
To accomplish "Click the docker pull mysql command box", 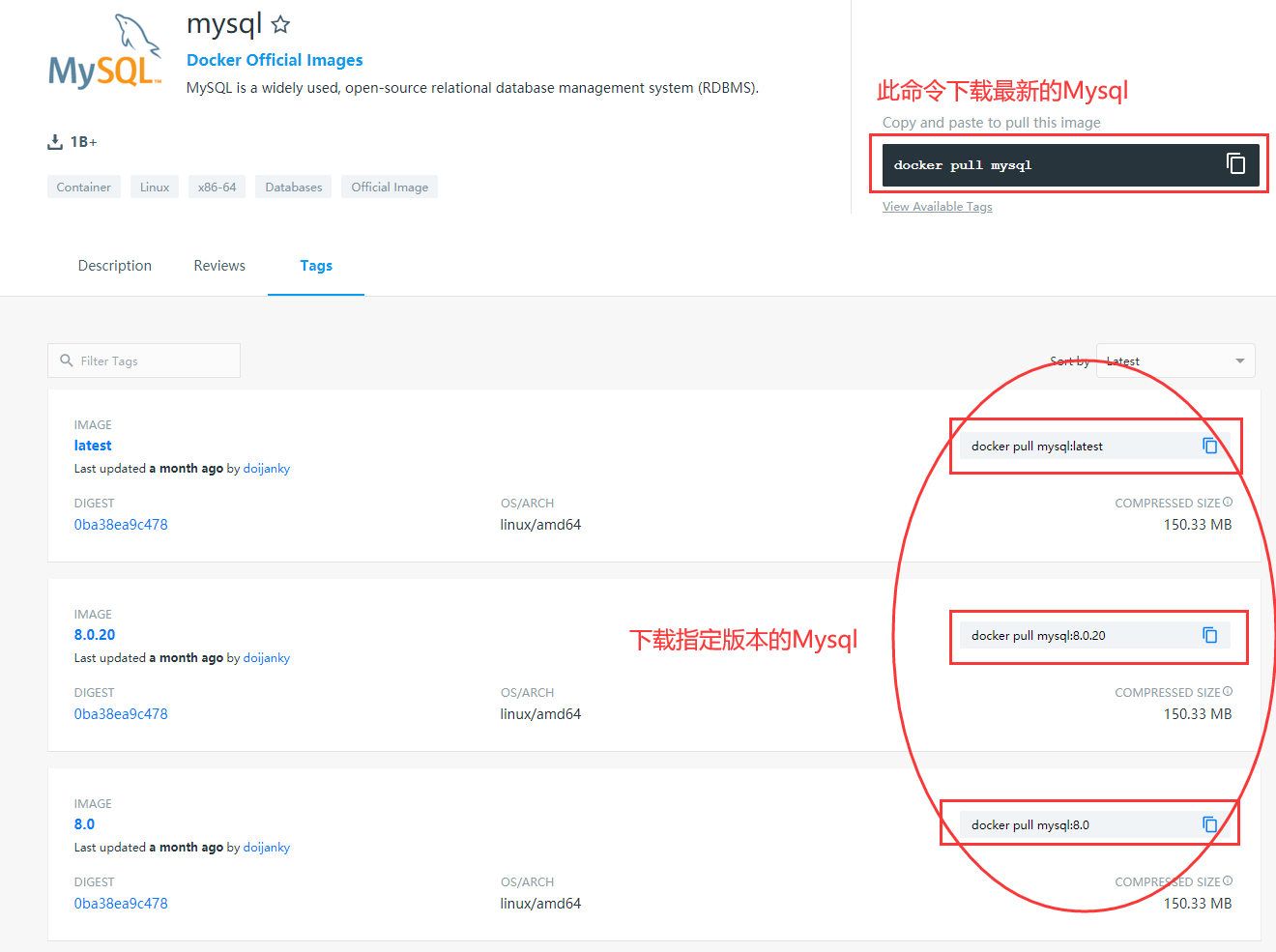I will pyautogui.click(x=1071, y=165).
